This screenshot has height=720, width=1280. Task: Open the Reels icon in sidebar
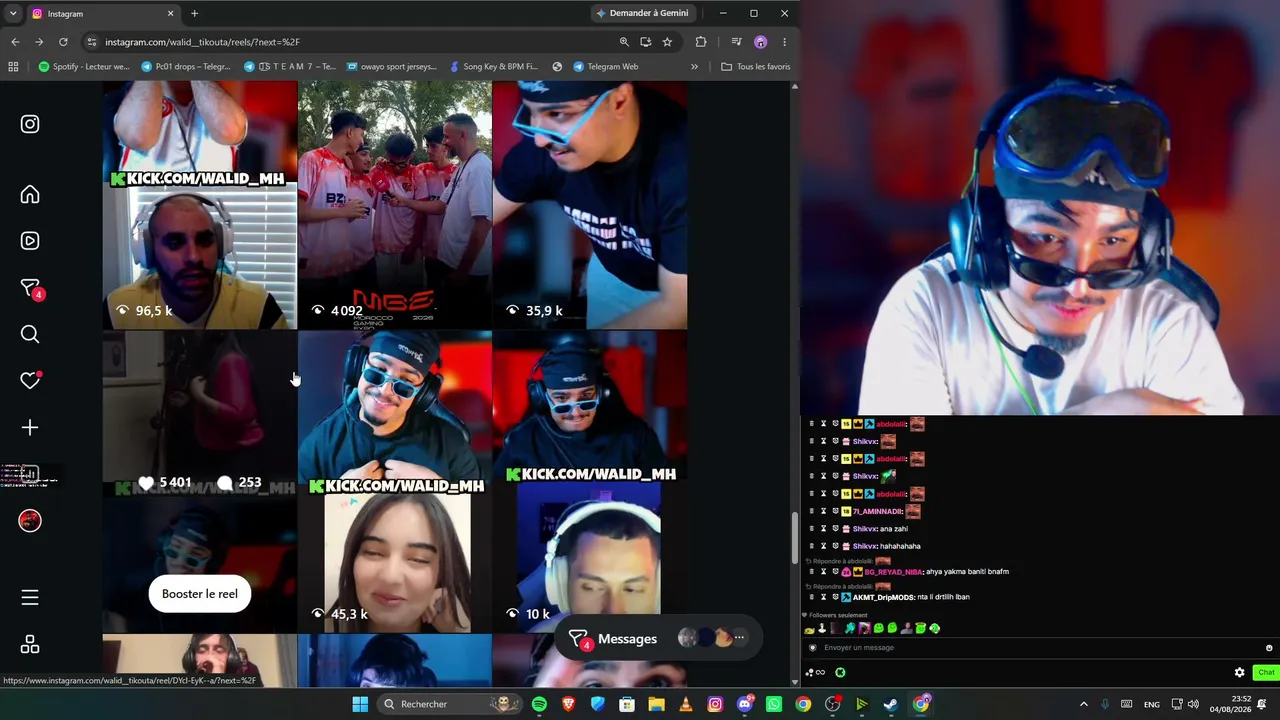30,241
